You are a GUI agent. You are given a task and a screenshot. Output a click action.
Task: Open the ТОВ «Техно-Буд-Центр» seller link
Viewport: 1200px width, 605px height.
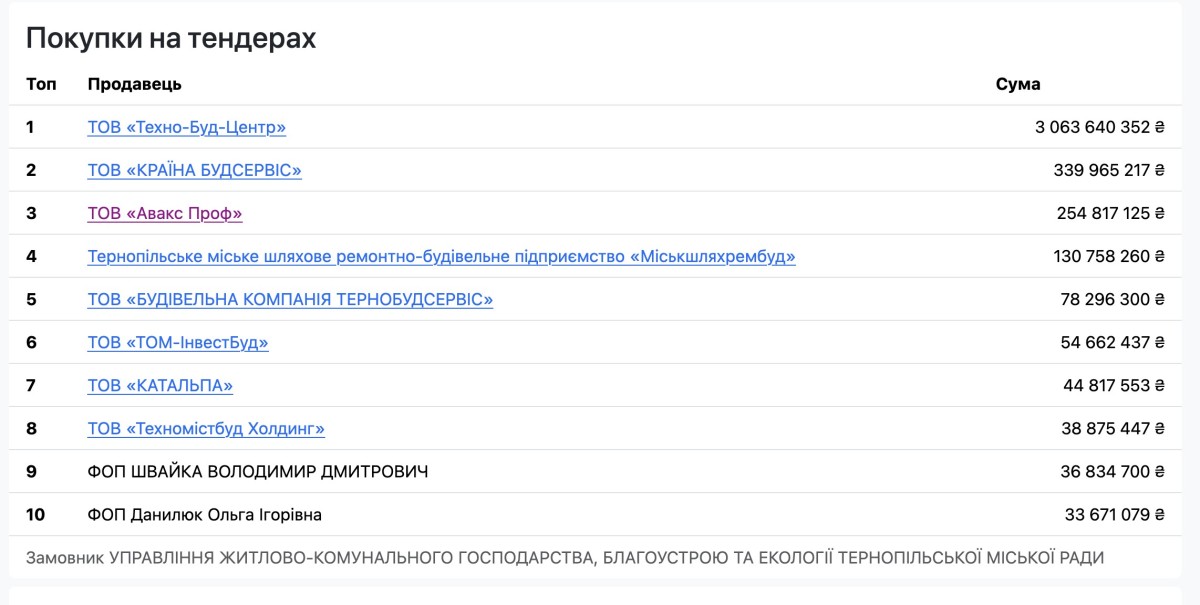click(x=187, y=127)
